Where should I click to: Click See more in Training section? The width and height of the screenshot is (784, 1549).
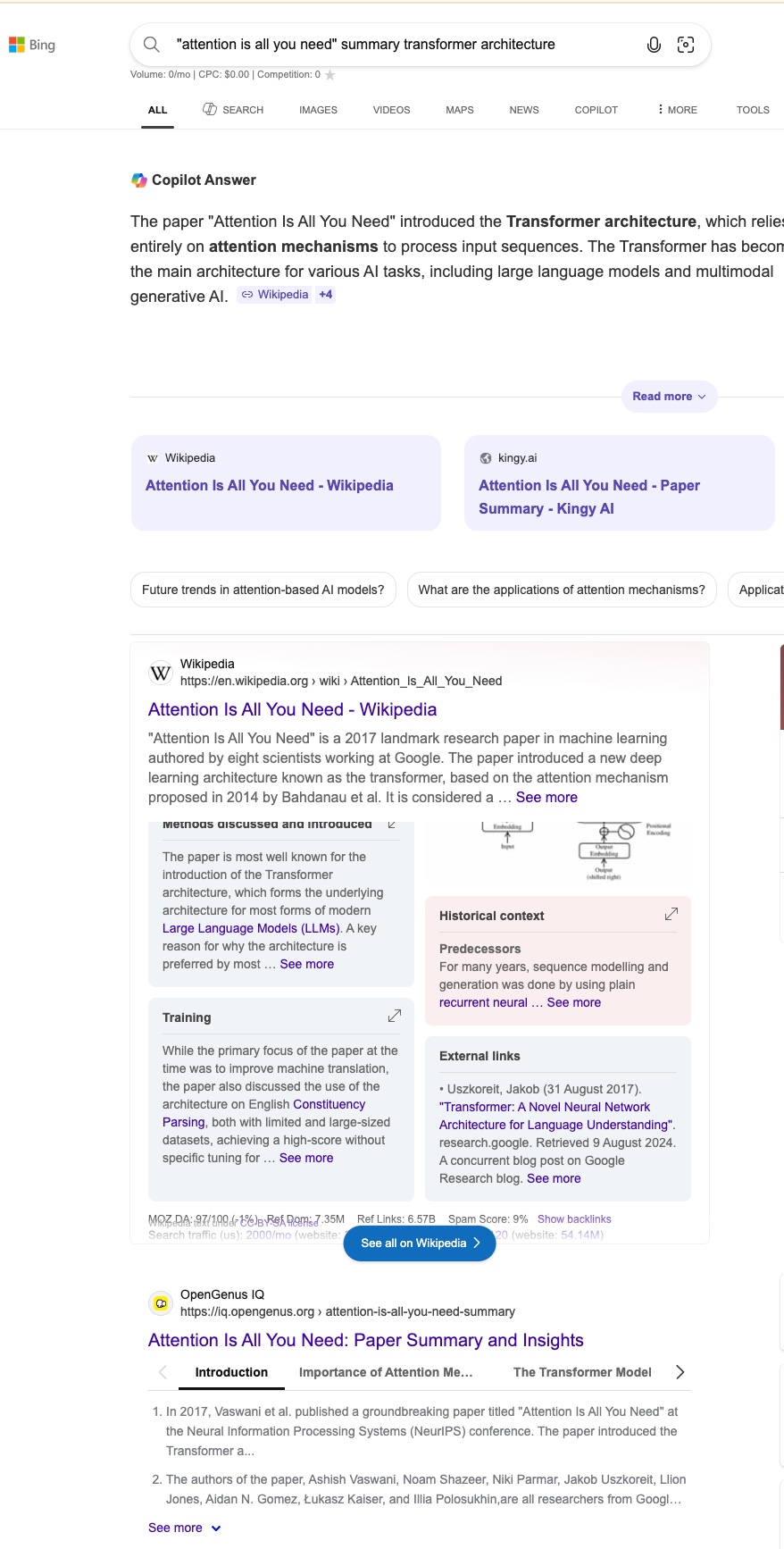[x=306, y=1158]
